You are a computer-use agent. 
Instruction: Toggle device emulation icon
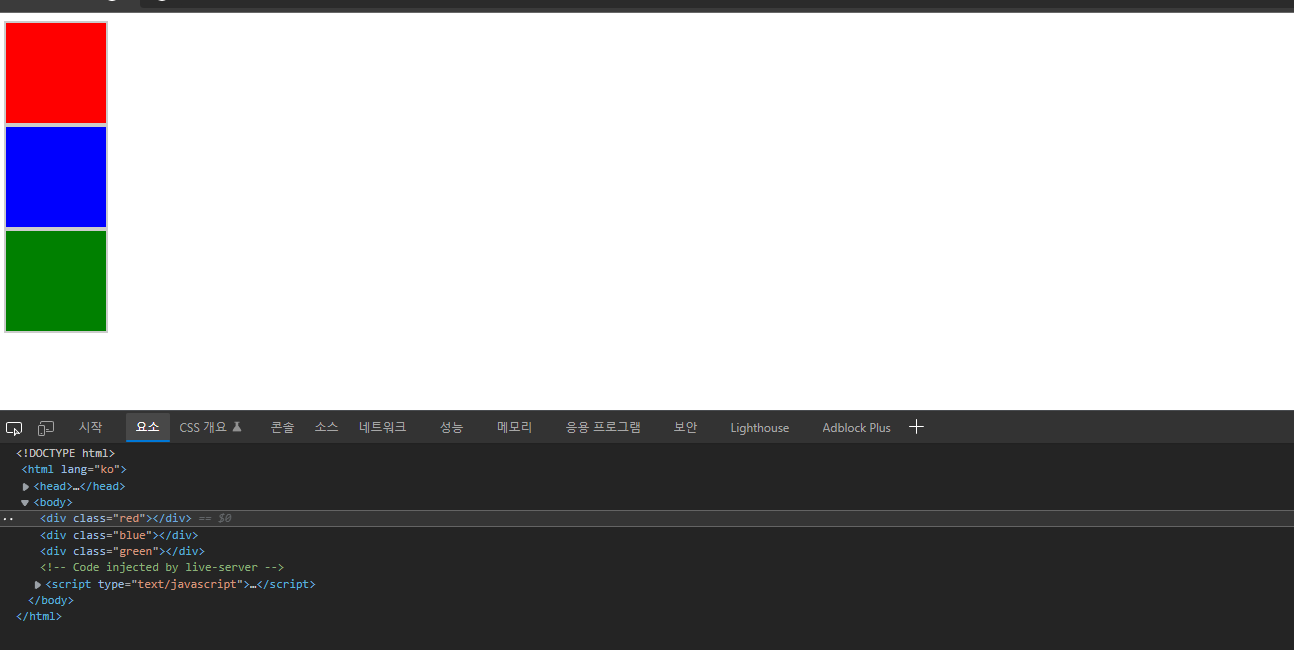tap(46, 428)
